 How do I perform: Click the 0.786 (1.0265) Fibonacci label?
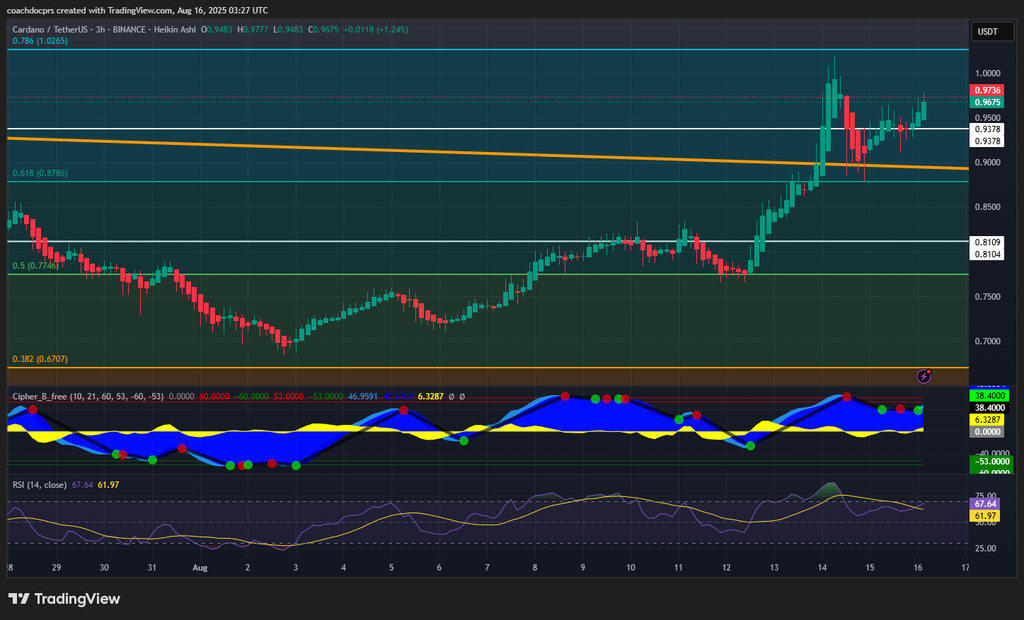pos(39,41)
